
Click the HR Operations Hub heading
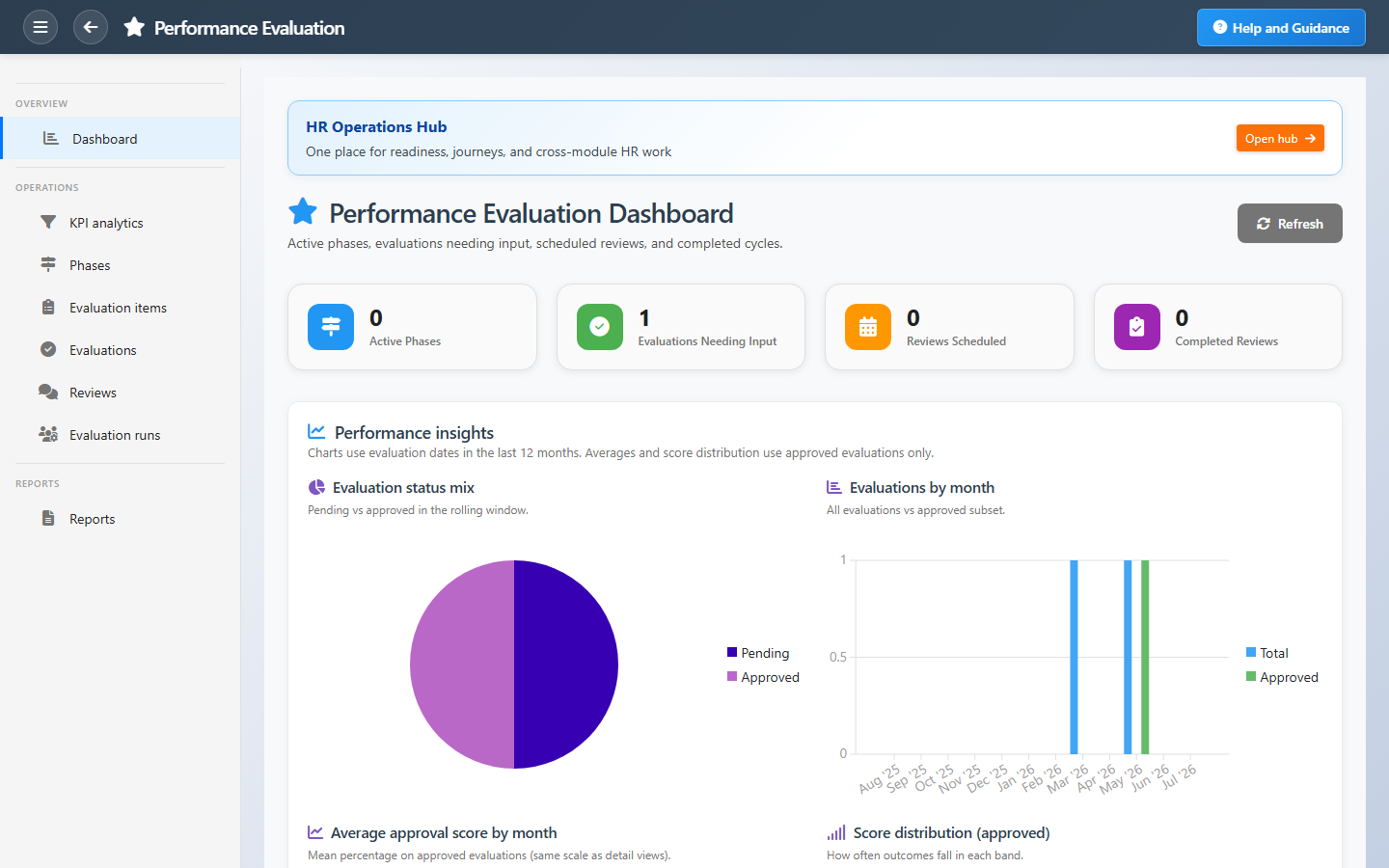pyautogui.click(x=376, y=126)
